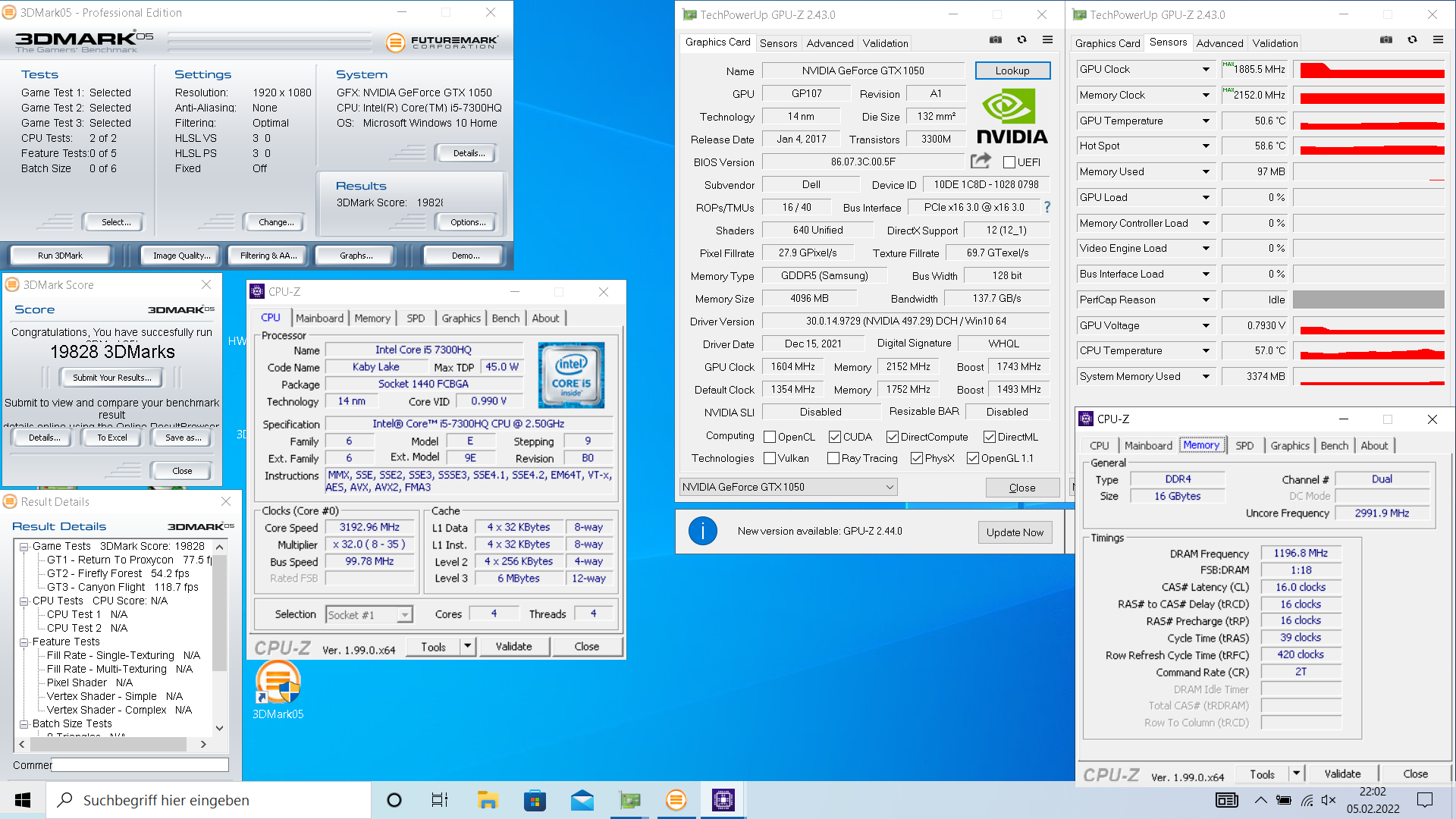Image resolution: width=1456 pixels, height=819 pixels.
Task: Toggle the DirectCompute checkbox
Action: click(893, 437)
